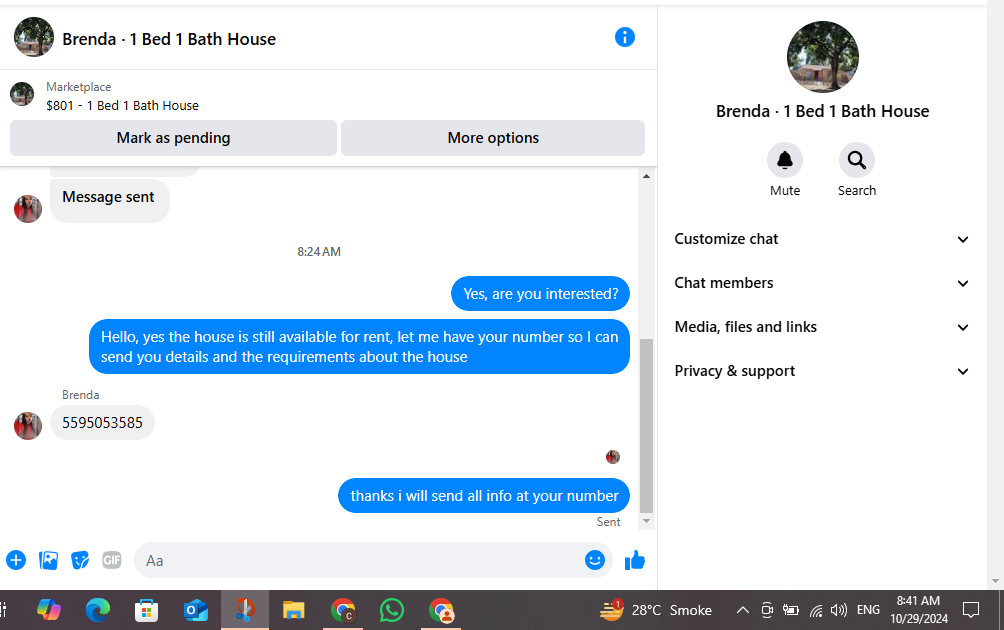Open conversation info with the blue info icon
The image size is (1004, 630).
pos(624,37)
